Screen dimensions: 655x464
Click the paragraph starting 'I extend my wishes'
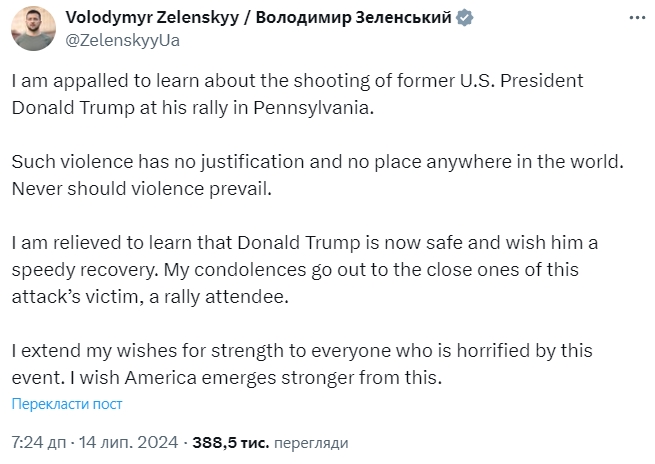302,364
